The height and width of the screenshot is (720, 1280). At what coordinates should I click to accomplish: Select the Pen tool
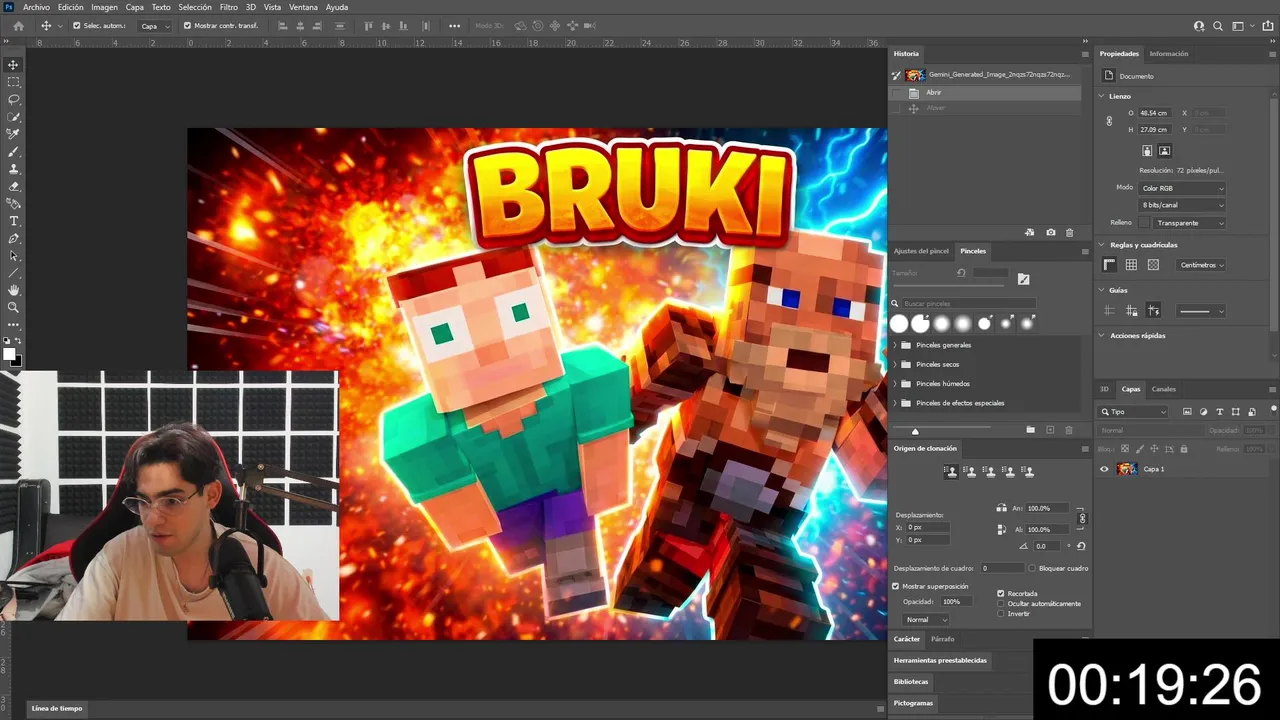click(13, 239)
